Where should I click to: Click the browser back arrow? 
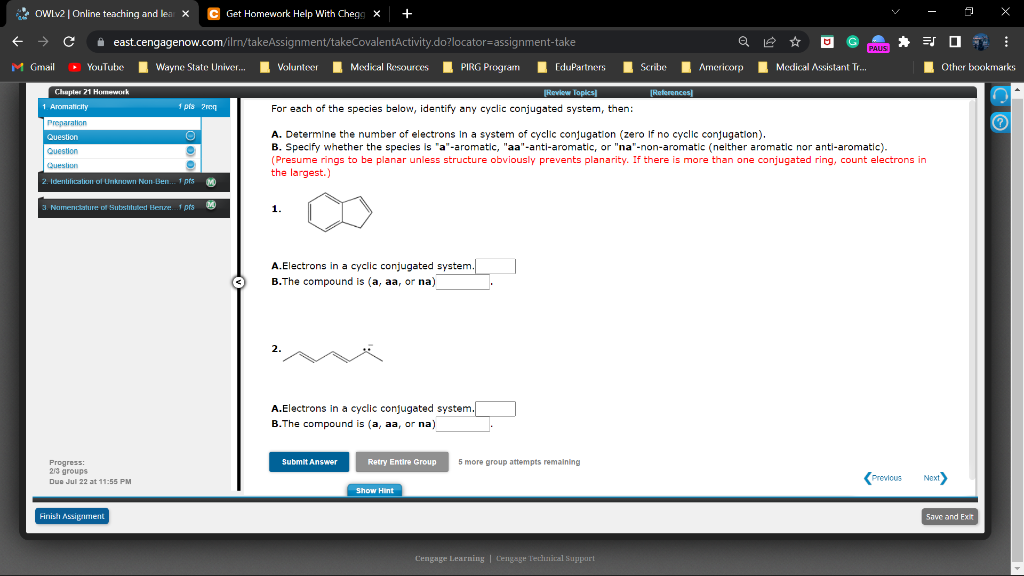(18, 42)
